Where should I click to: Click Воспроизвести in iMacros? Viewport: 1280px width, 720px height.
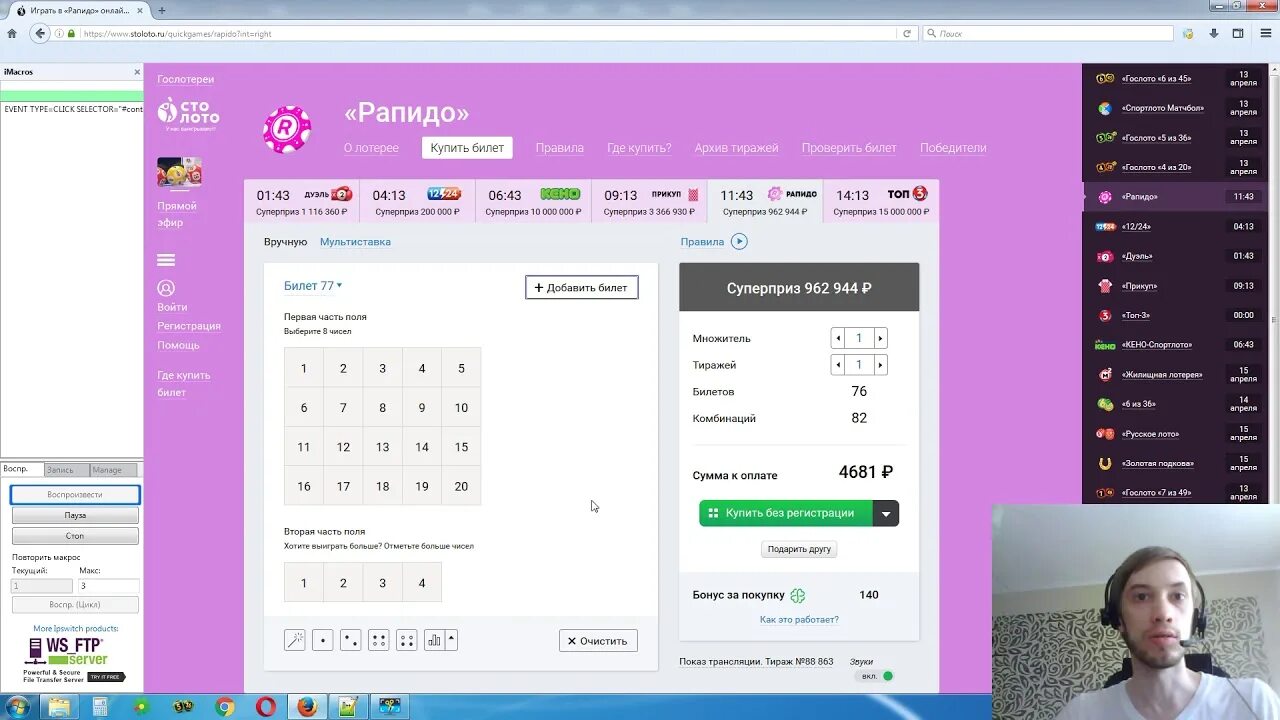[75, 495]
